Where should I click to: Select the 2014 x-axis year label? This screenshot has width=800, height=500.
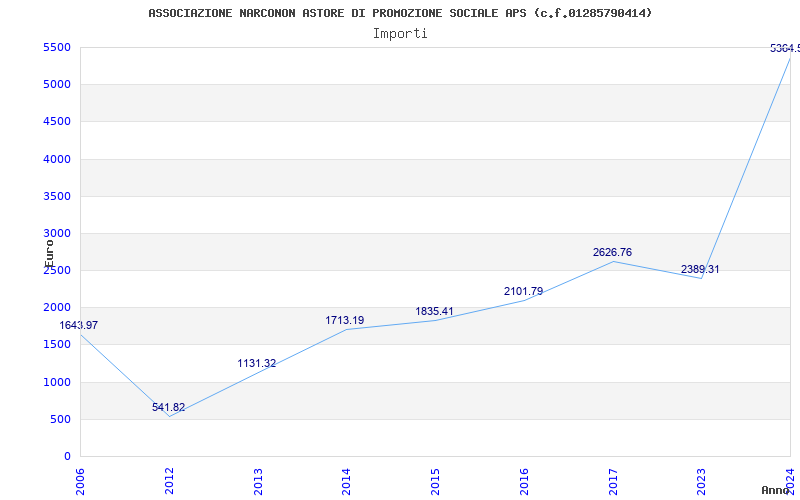click(347, 480)
